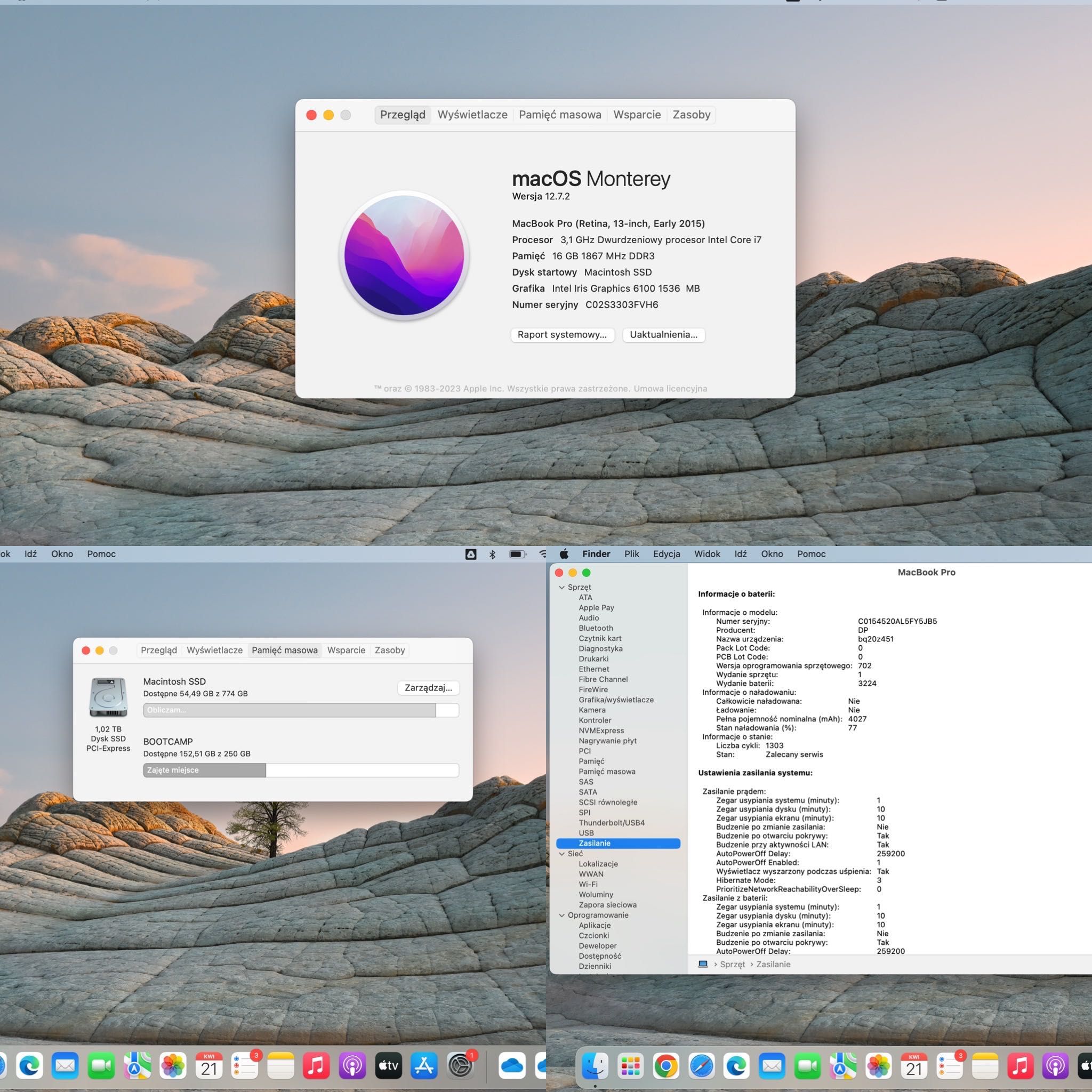Screen dimensions: 1092x1092
Task: Click the Google Drive menu bar icon
Action: pyautogui.click(x=471, y=554)
